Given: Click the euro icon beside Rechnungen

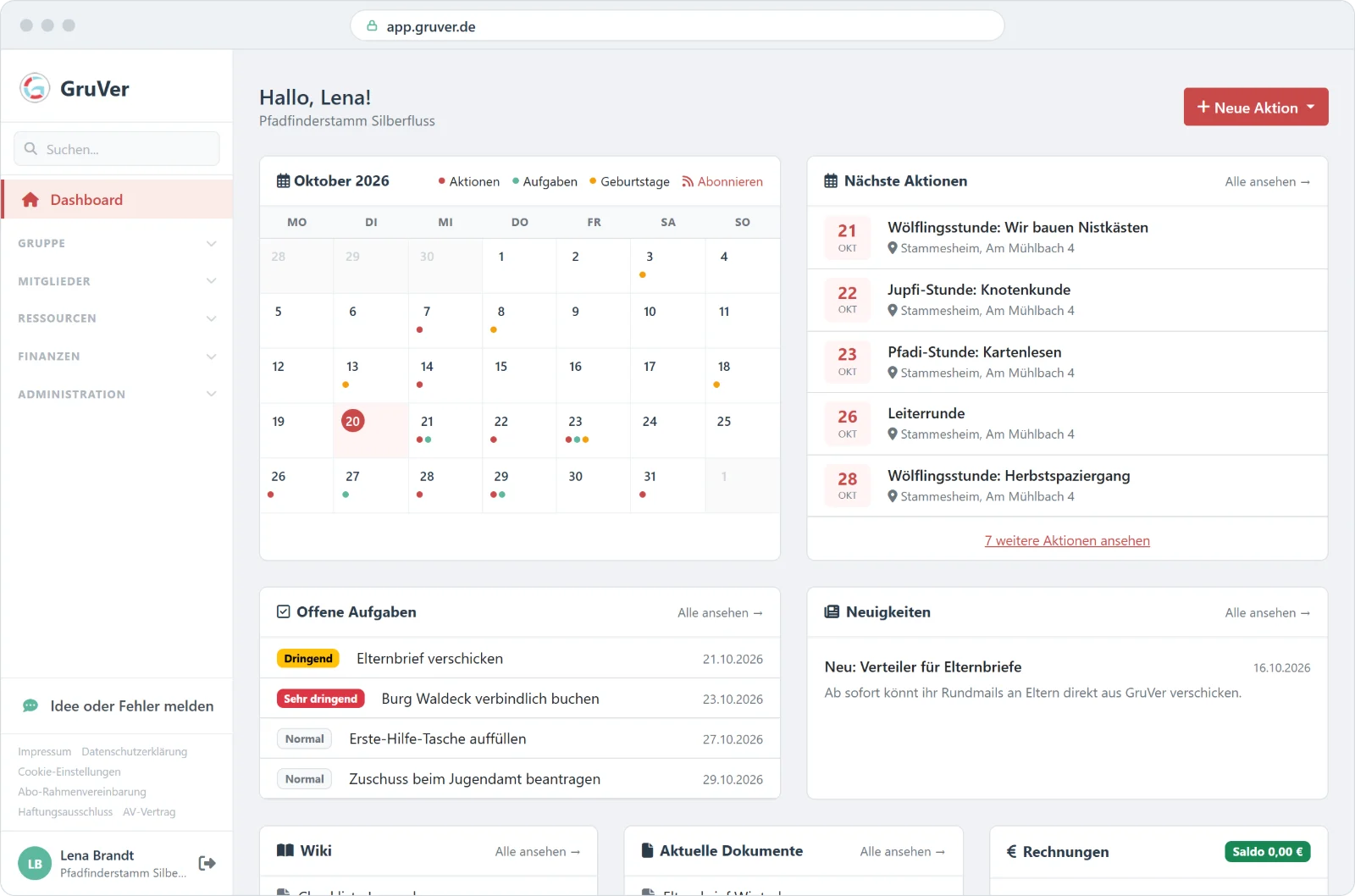Looking at the screenshot, I should (x=1011, y=851).
